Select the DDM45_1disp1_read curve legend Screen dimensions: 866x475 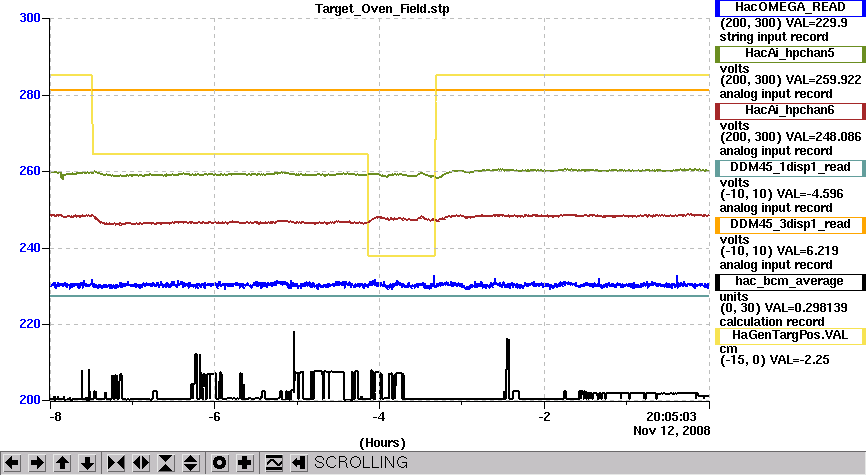pyautogui.click(x=790, y=167)
